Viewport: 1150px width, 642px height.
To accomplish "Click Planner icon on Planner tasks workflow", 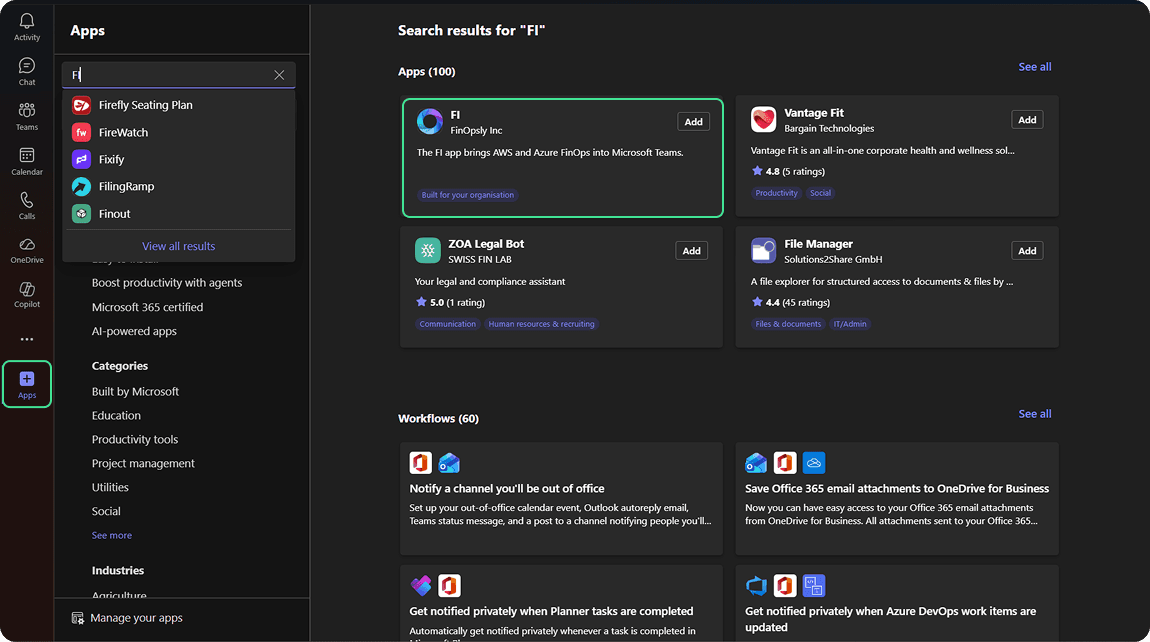I will click(421, 586).
